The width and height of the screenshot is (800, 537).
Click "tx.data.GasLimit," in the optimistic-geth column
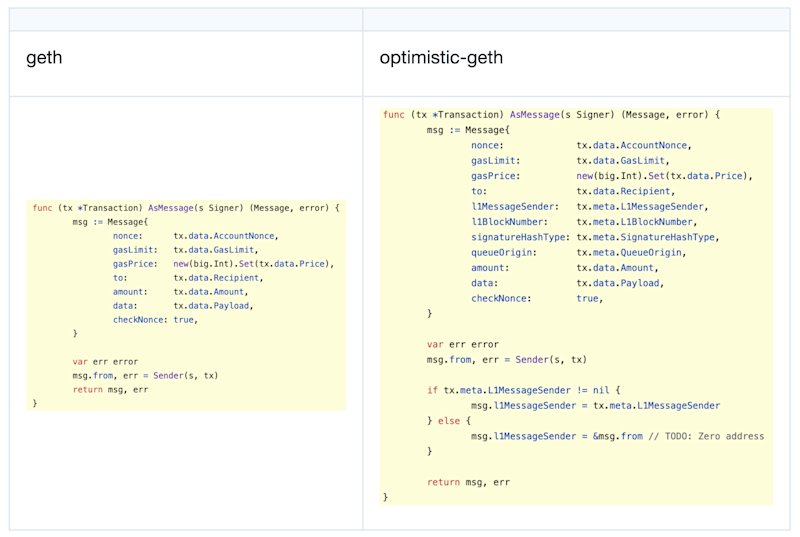pos(622,161)
